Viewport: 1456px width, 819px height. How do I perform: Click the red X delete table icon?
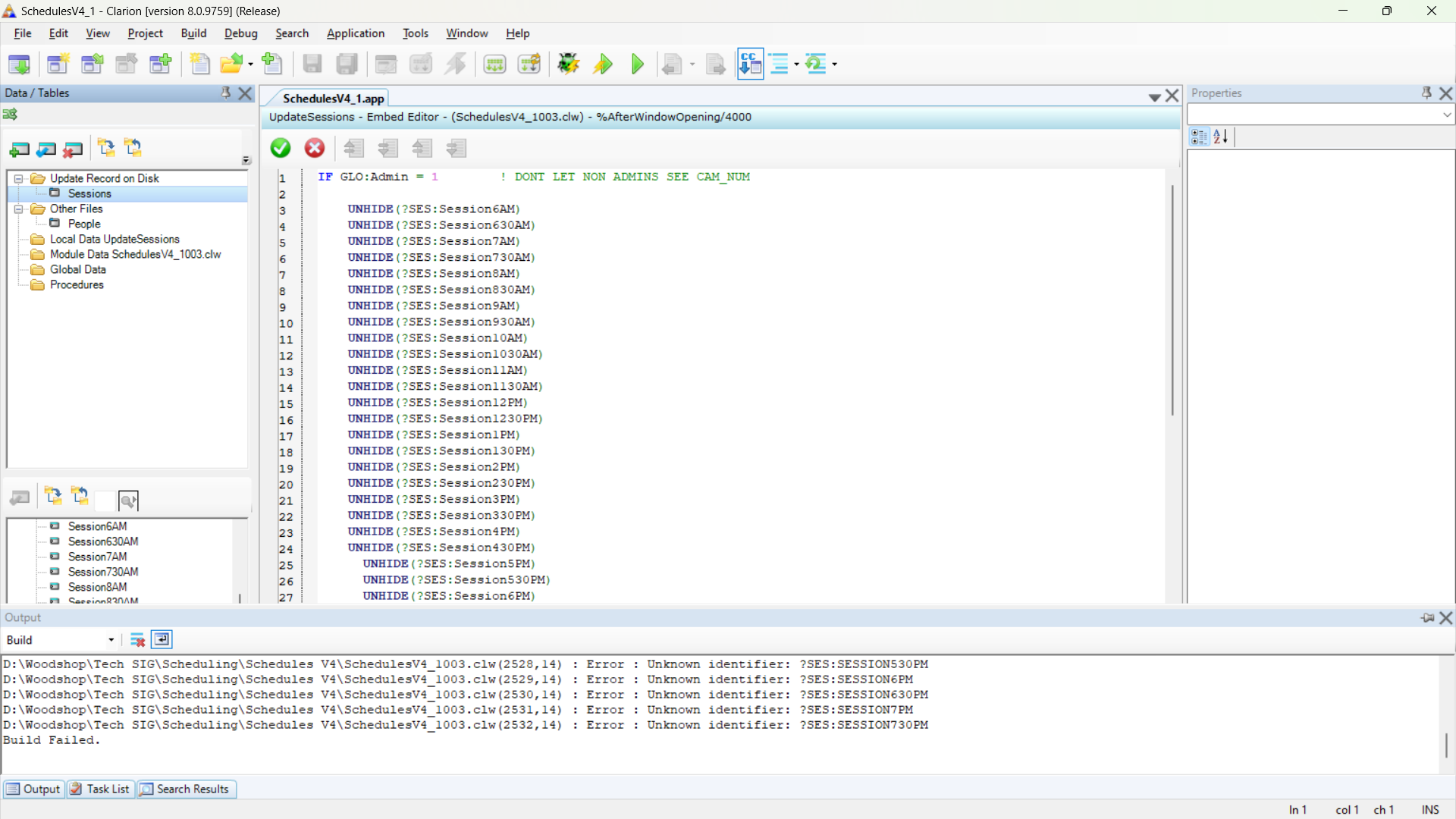coord(73,149)
